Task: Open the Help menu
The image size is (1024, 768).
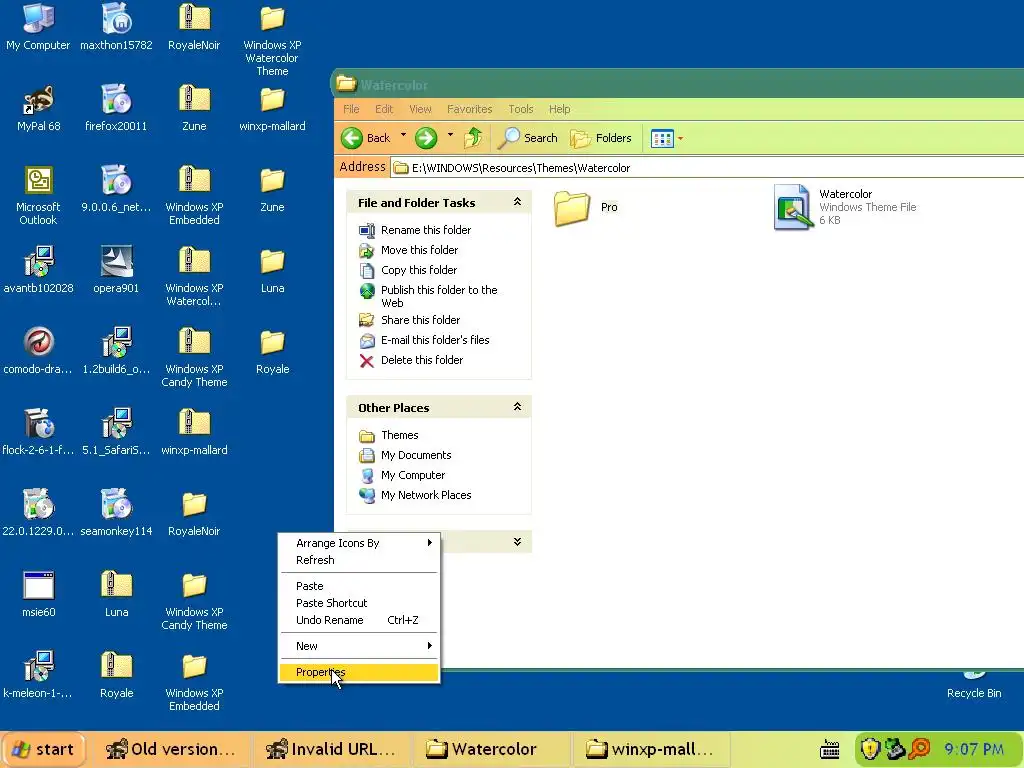Action: pos(559,109)
